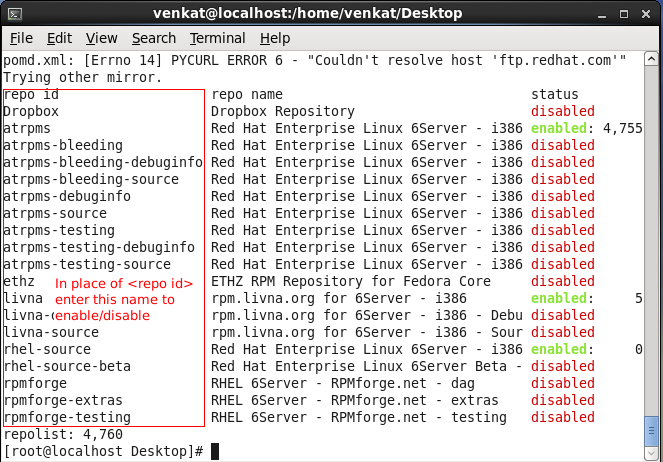The width and height of the screenshot is (663, 462).
Task: Click the 'rhel-source' repo id
Action: pyautogui.click(x=47, y=350)
